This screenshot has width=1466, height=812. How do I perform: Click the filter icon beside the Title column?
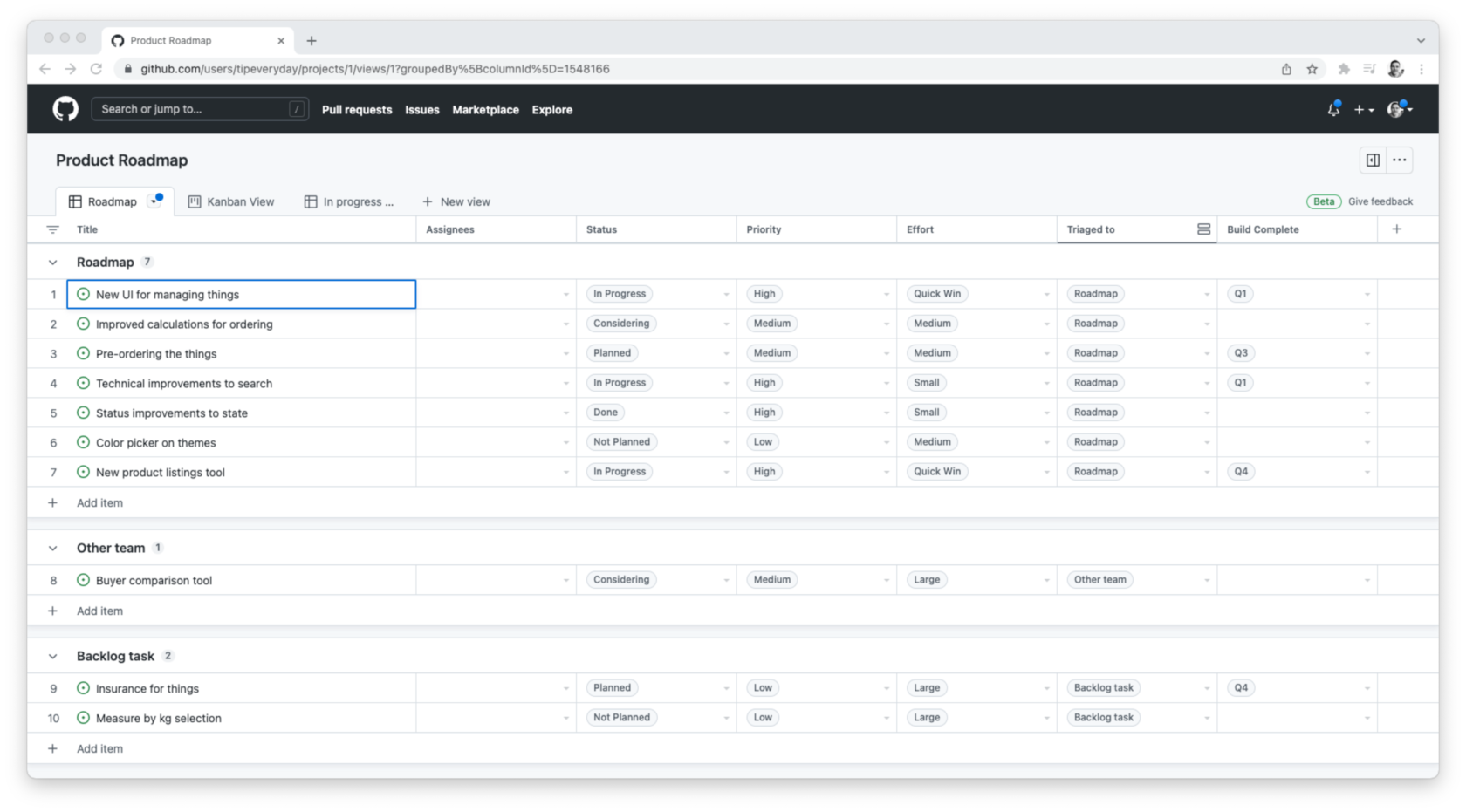tap(52, 229)
